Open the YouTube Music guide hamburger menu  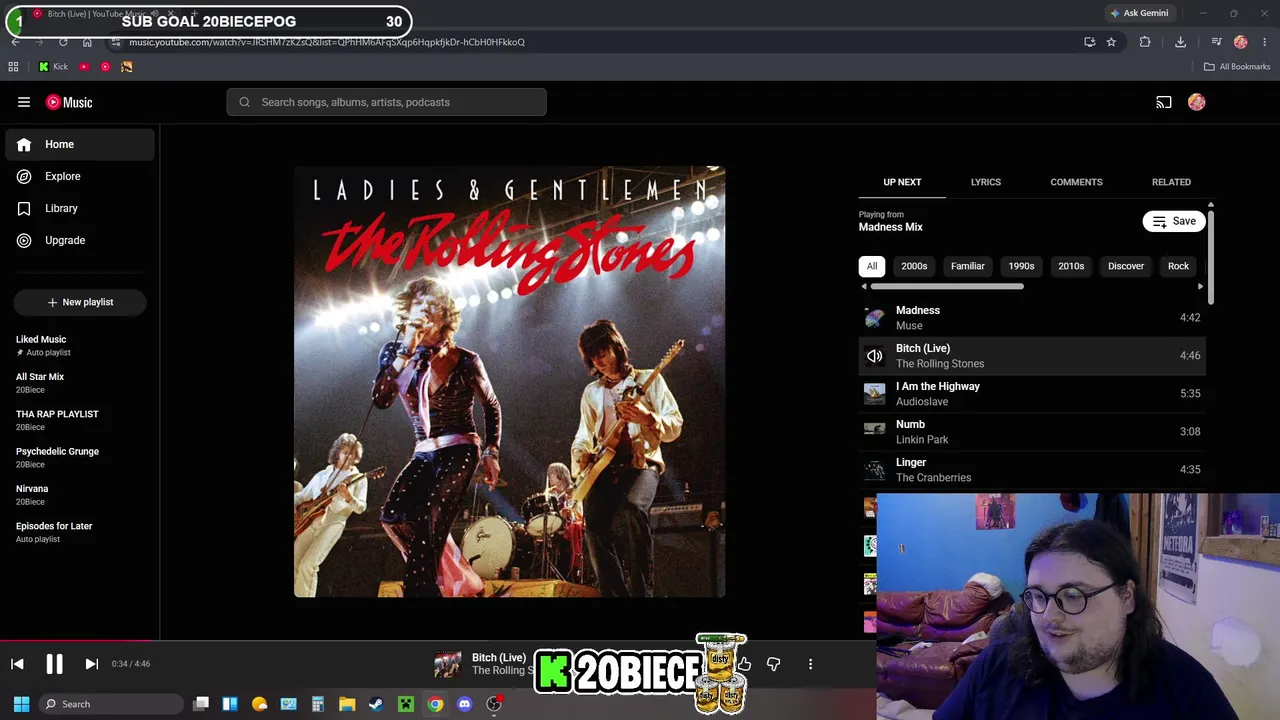[x=24, y=102]
